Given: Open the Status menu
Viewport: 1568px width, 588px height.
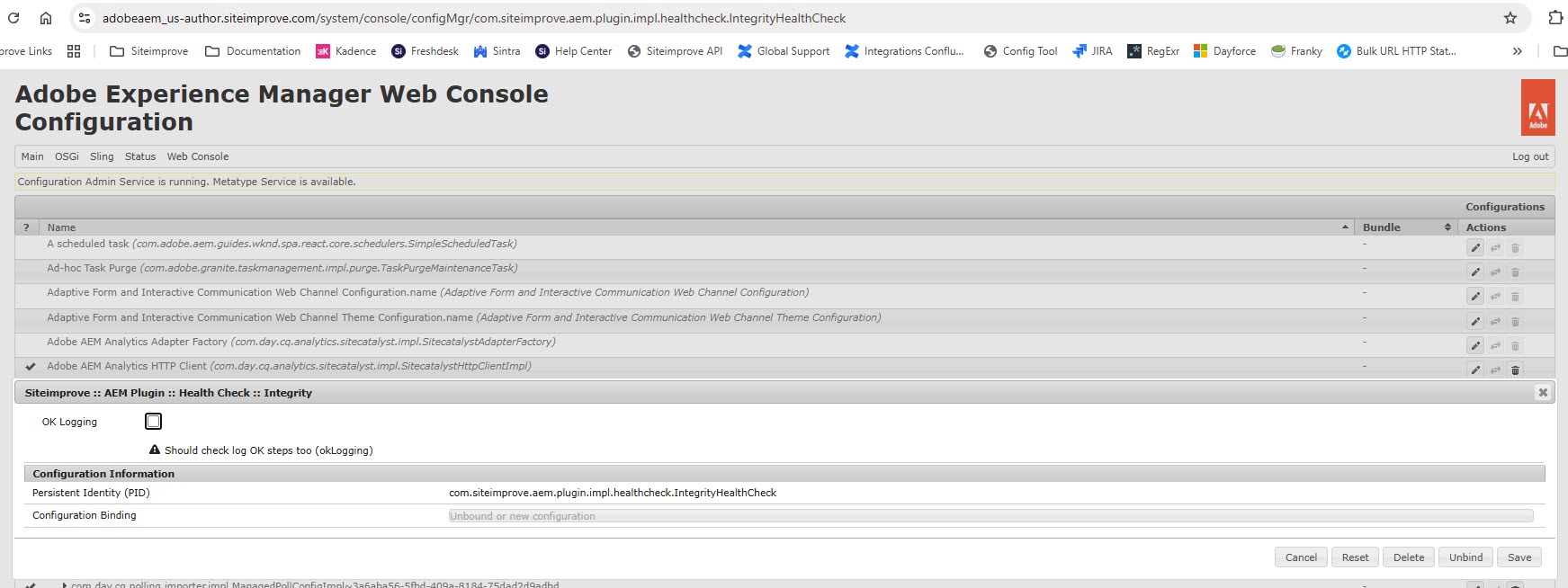Looking at the screenshot, I should point(140,156).
